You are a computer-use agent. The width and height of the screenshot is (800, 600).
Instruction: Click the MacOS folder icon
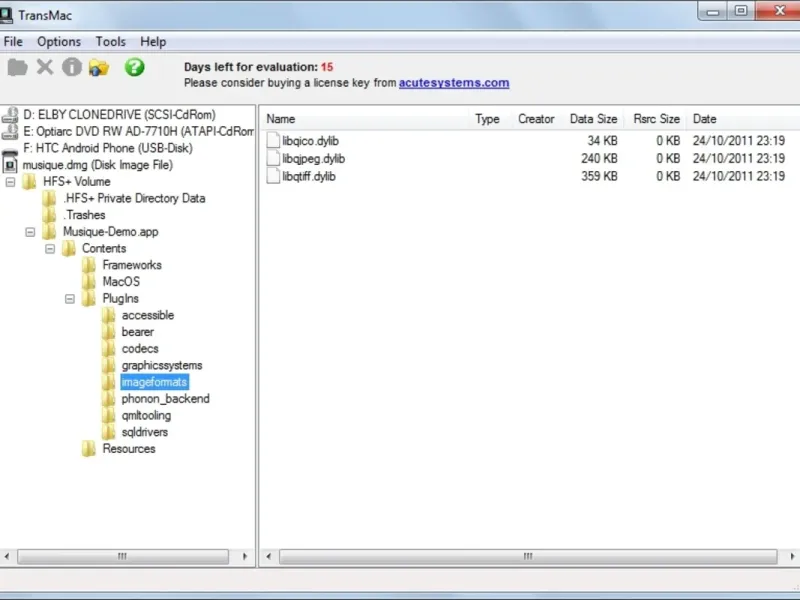(89, 282)
